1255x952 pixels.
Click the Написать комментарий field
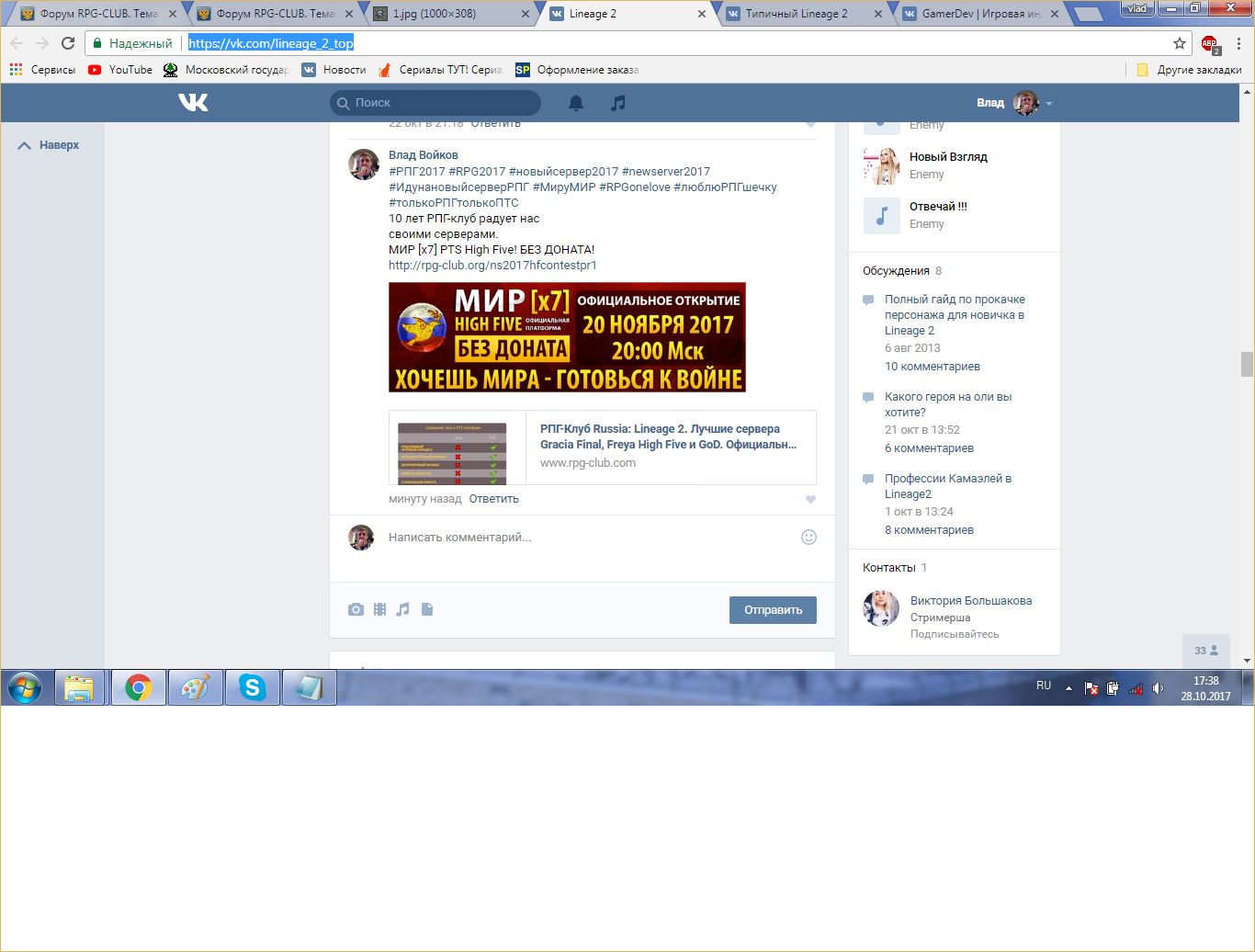(x=588, y=538)
